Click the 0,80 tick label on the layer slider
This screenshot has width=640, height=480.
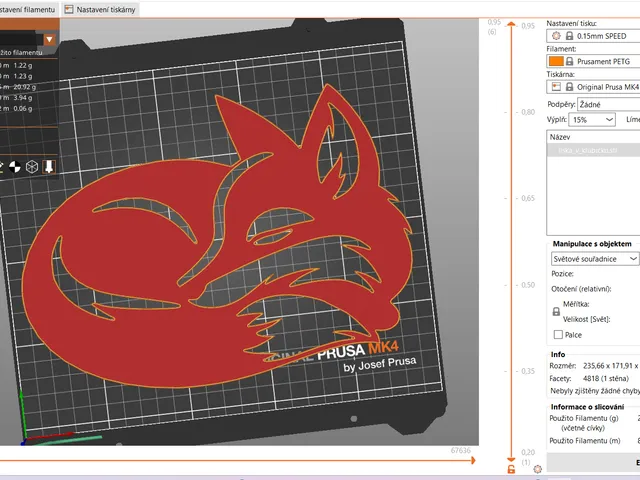tap(528, 112)
